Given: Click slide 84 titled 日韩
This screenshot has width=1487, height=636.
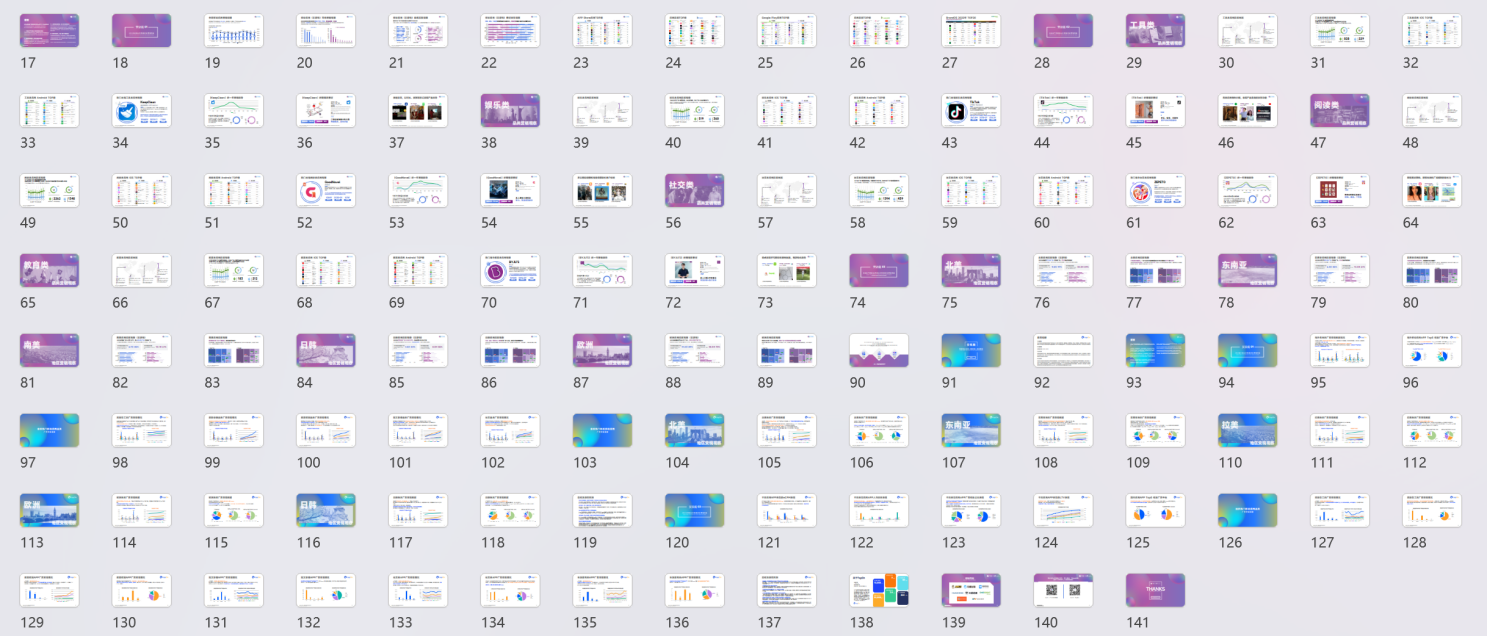Looking at the screenshot, I should (326, 351).
